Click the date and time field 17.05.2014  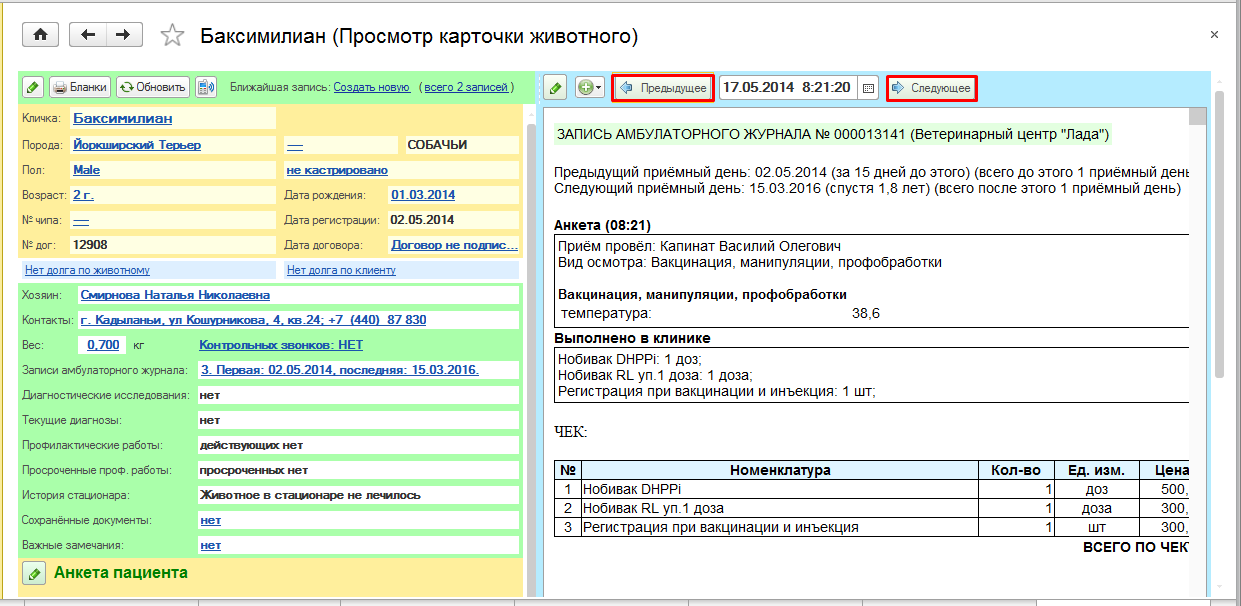(x=787, y=88)
